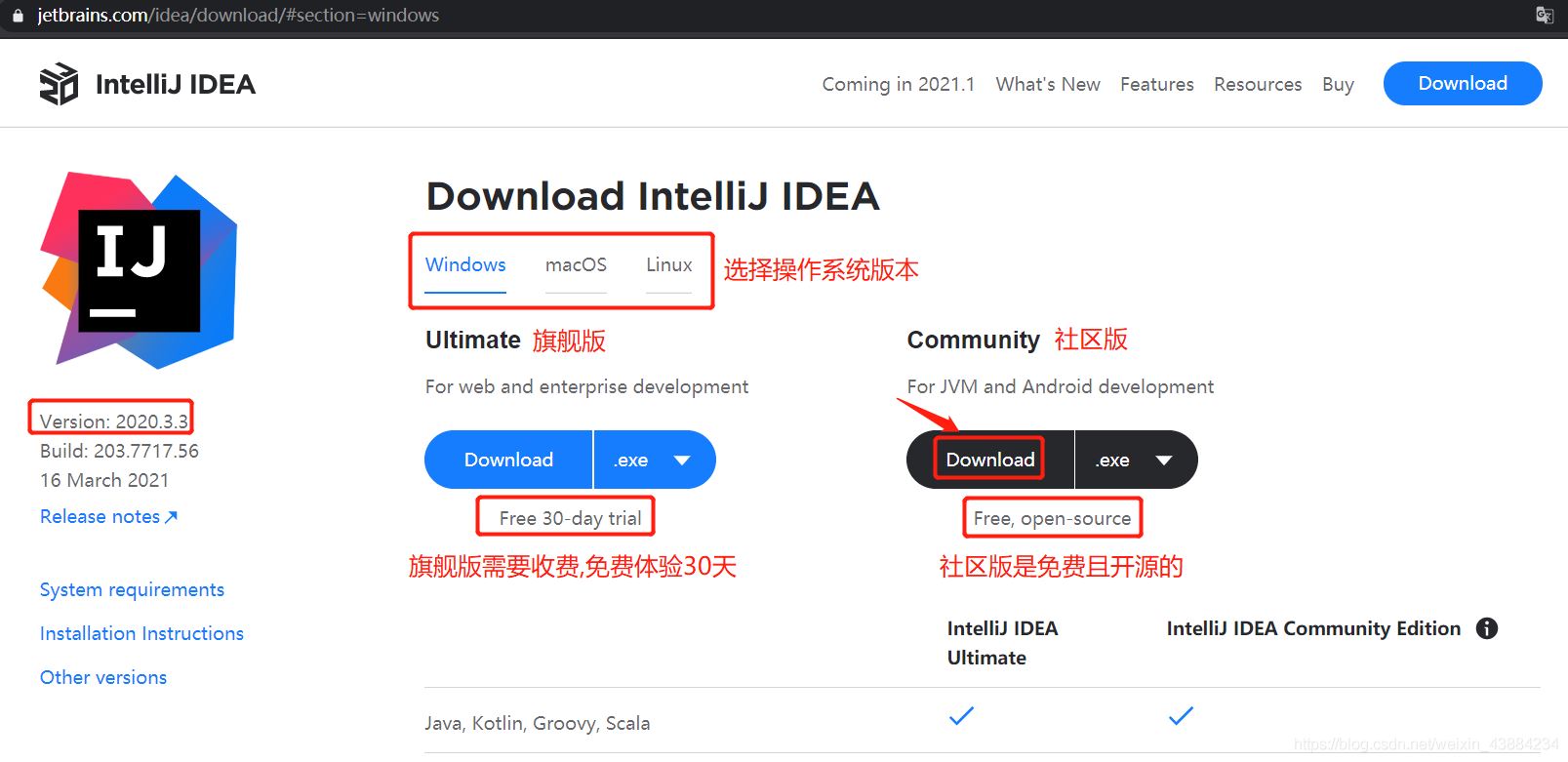Expand the Ultimate .exe installer dropdown arrow
Screen dimensions: 1568x762
pyautogui.click(x=682, y=461)
